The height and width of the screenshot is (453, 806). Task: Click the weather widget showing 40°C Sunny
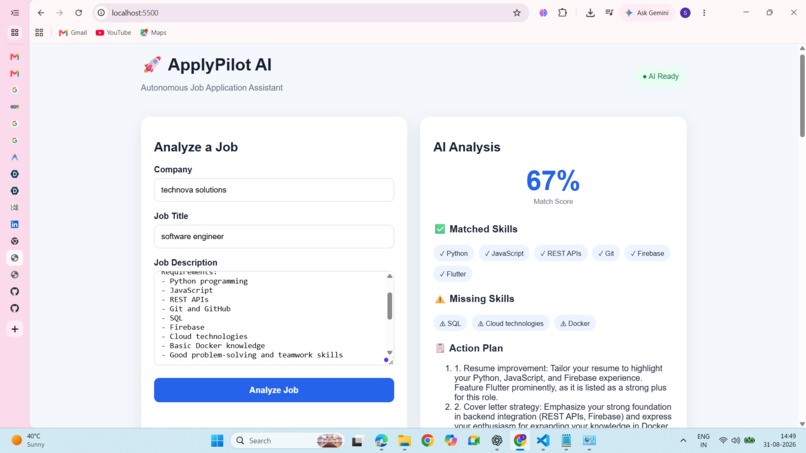[x=28, y=441]
